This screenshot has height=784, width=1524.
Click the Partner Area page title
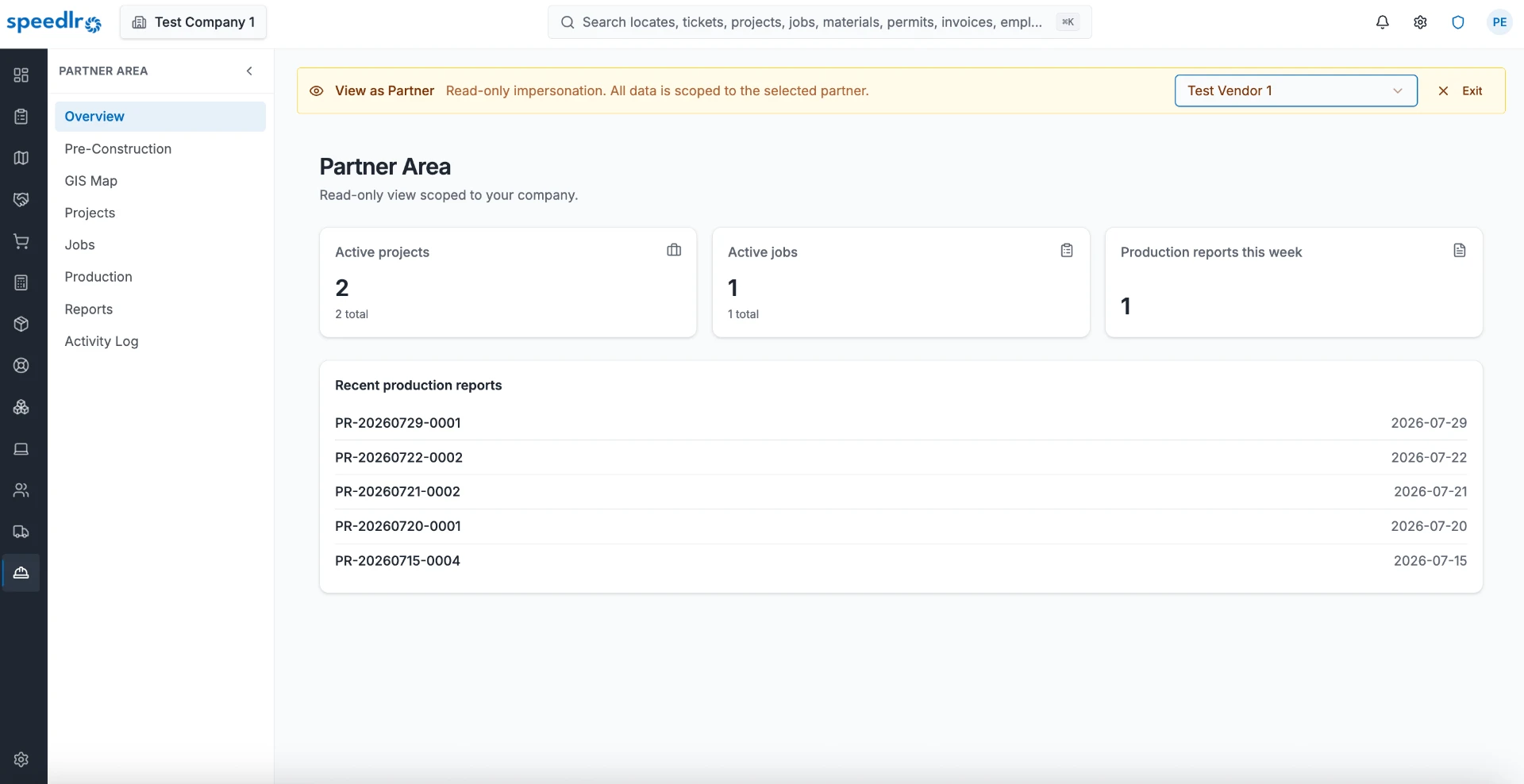click(x=385, y=167)
